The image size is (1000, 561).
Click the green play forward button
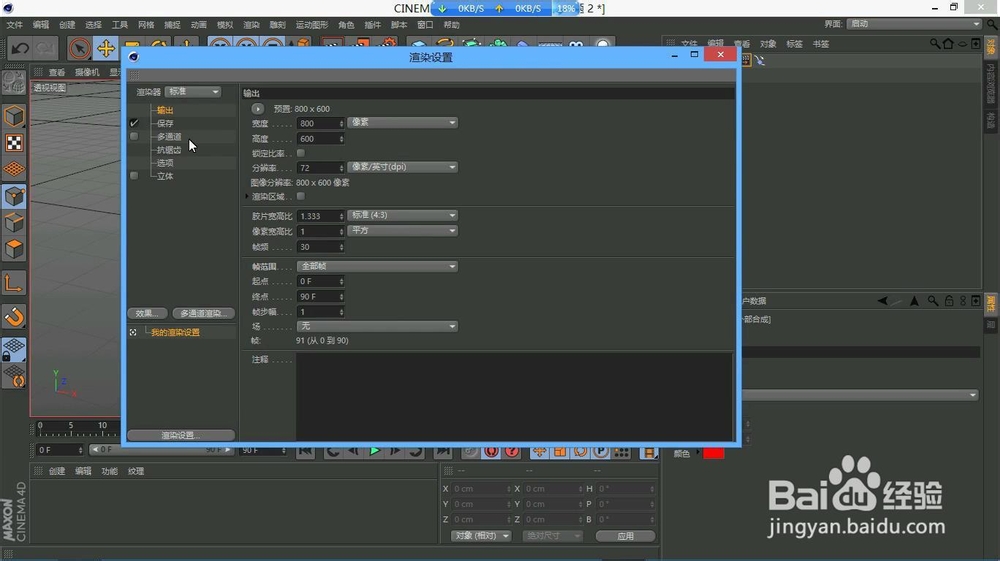pyautogui.click(x=374, y=451)
